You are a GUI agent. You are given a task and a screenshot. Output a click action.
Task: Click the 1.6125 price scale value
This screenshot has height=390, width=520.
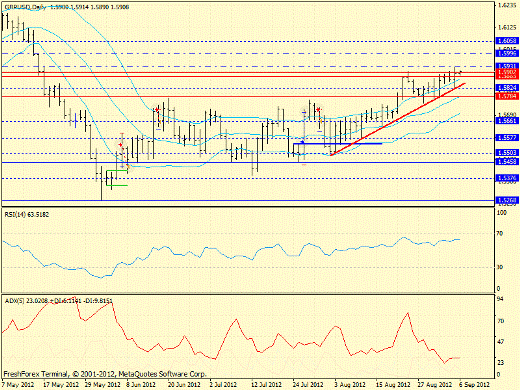[507, 27]
